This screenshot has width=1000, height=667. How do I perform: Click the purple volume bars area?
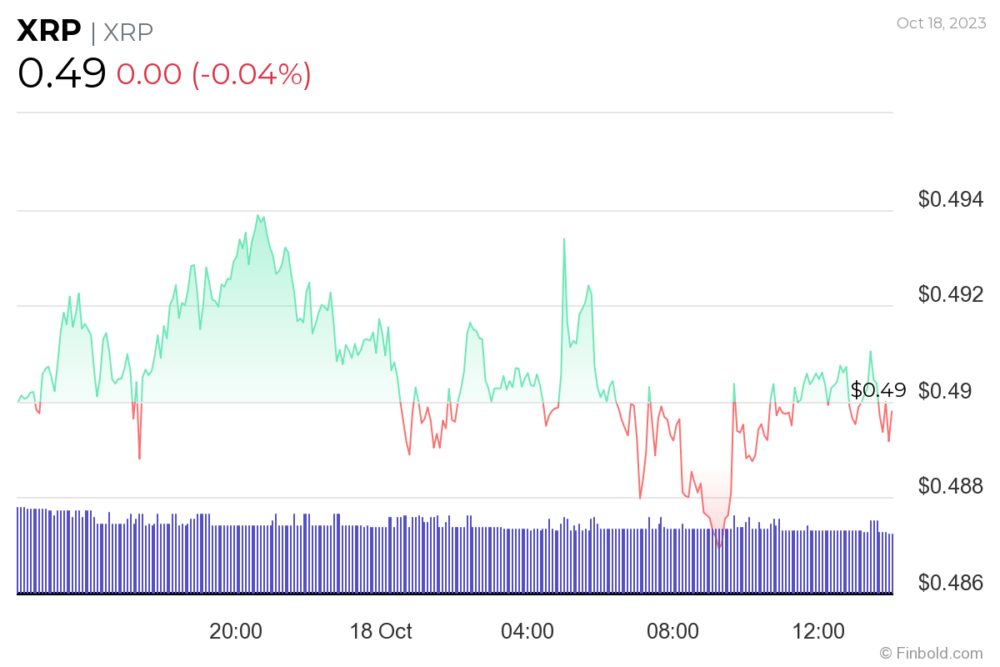pyautogui.click(x=455, y=552)
